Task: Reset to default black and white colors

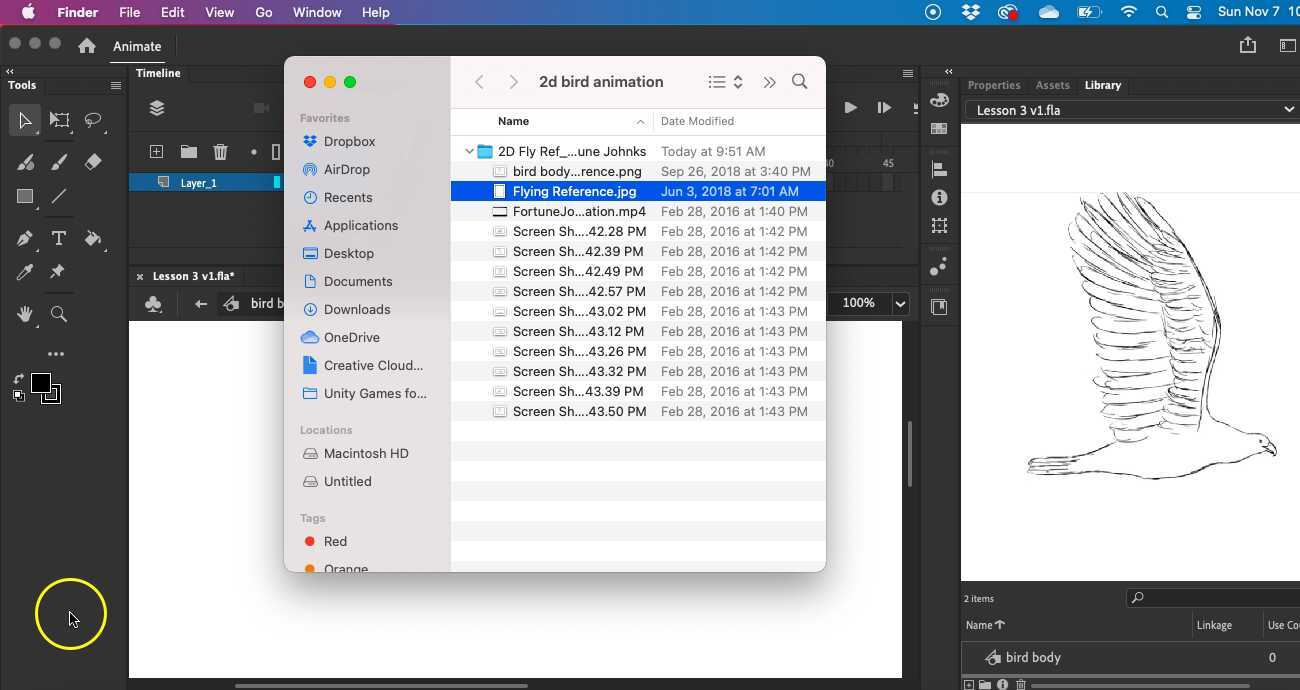Action: coord(18,396)
